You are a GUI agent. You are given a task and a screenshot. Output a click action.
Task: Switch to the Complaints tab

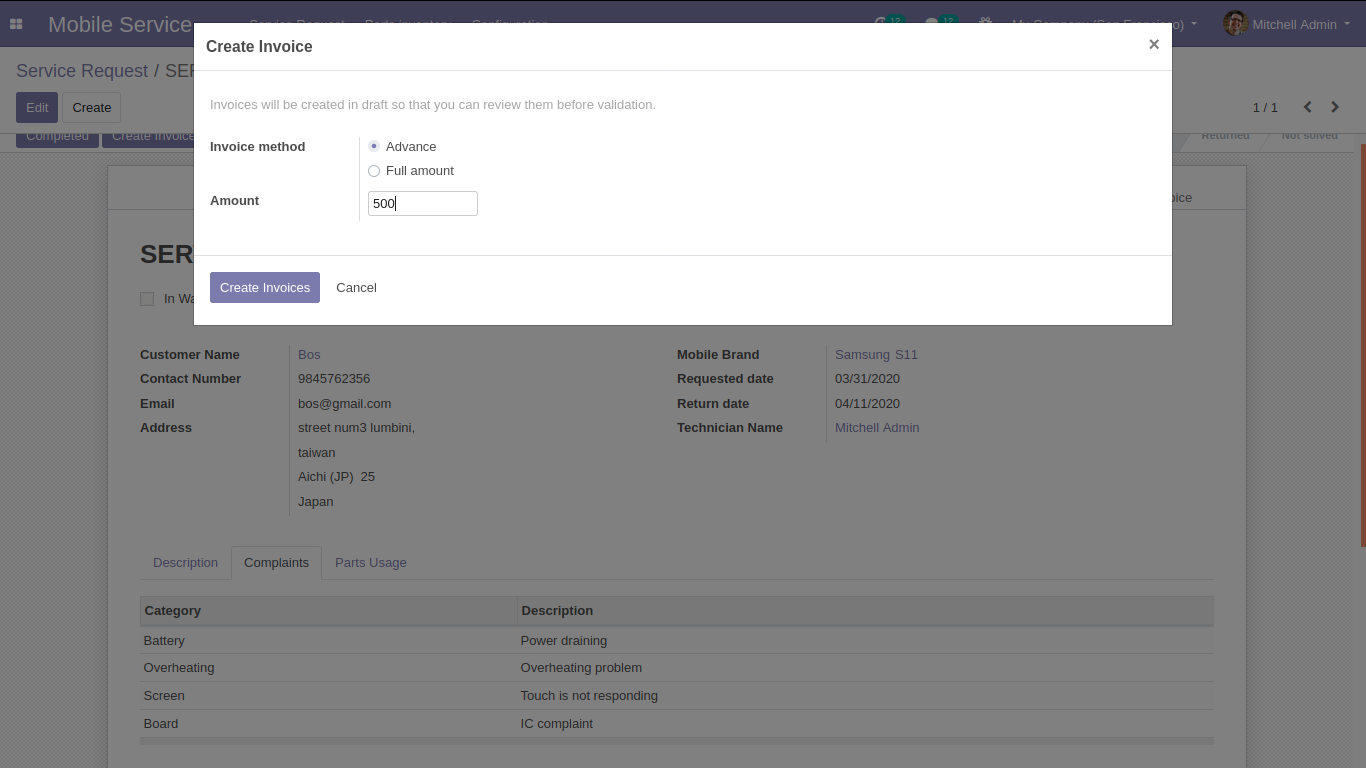tap(276, 563)
